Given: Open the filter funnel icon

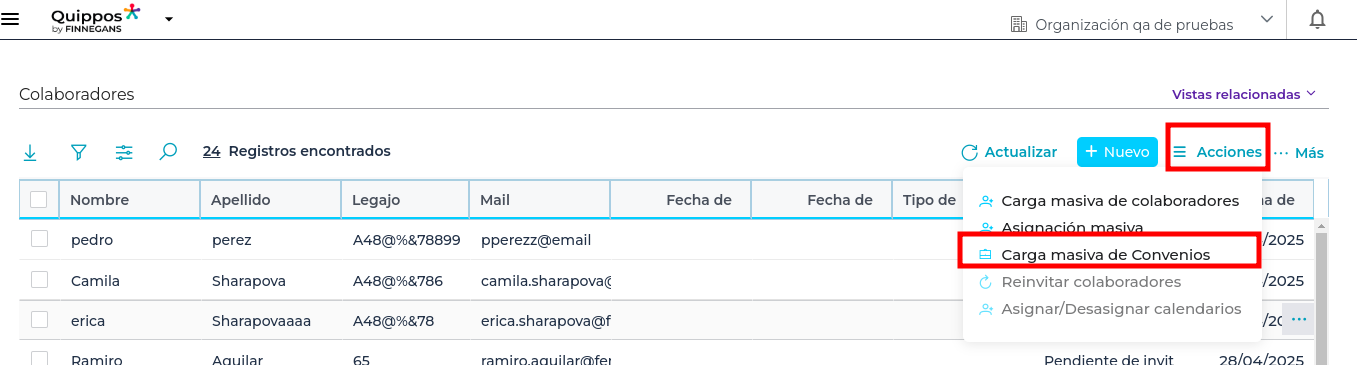Looking at the screenshot, I should [78, 152].
